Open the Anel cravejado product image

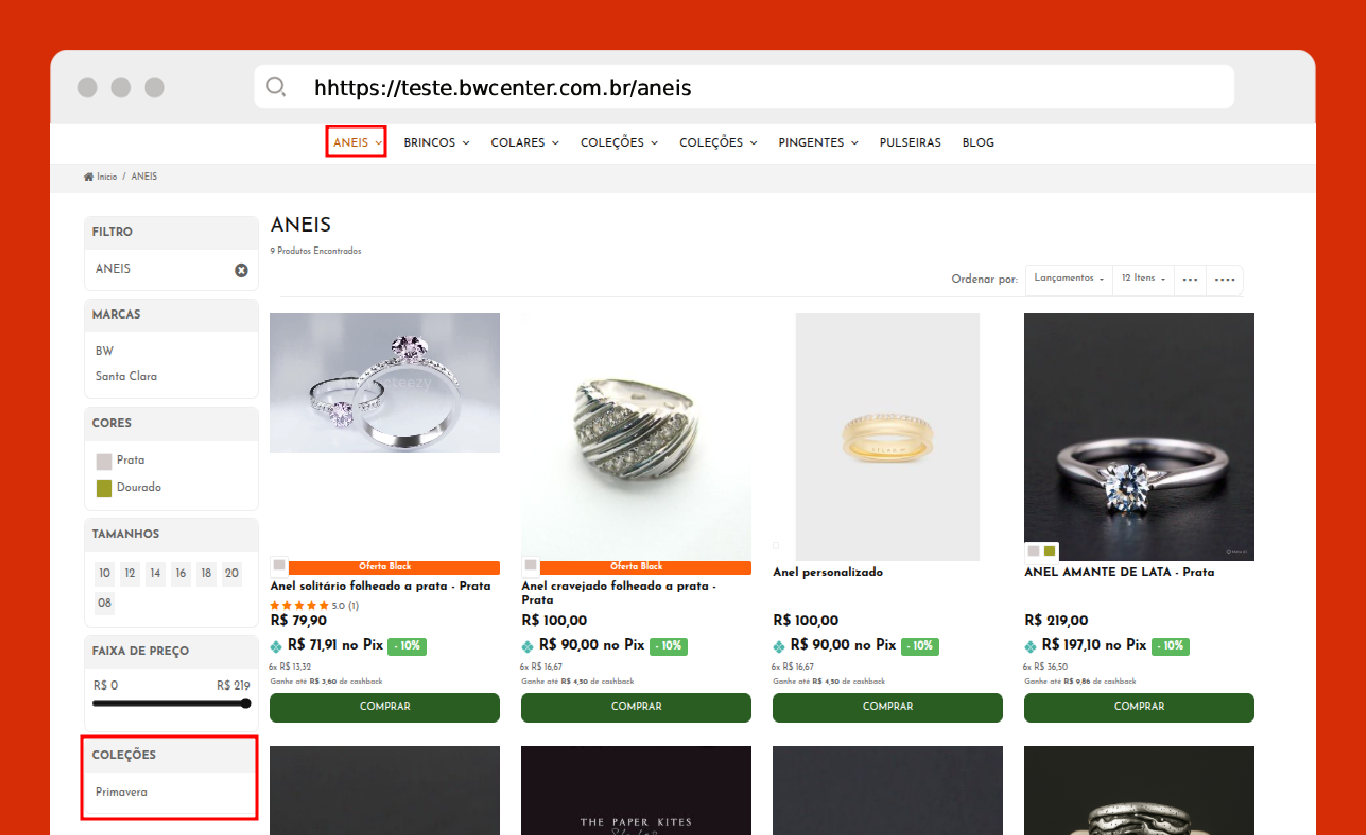coord(635,436)
